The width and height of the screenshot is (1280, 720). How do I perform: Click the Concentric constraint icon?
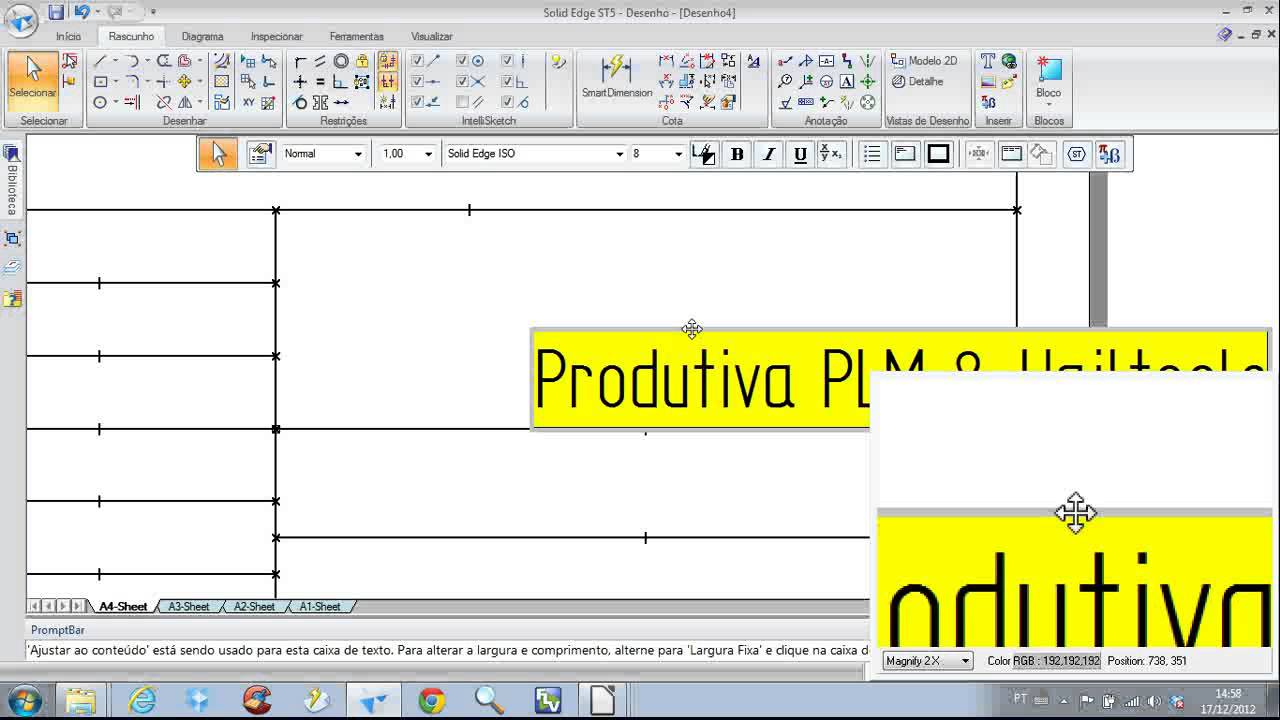point(341,61)
